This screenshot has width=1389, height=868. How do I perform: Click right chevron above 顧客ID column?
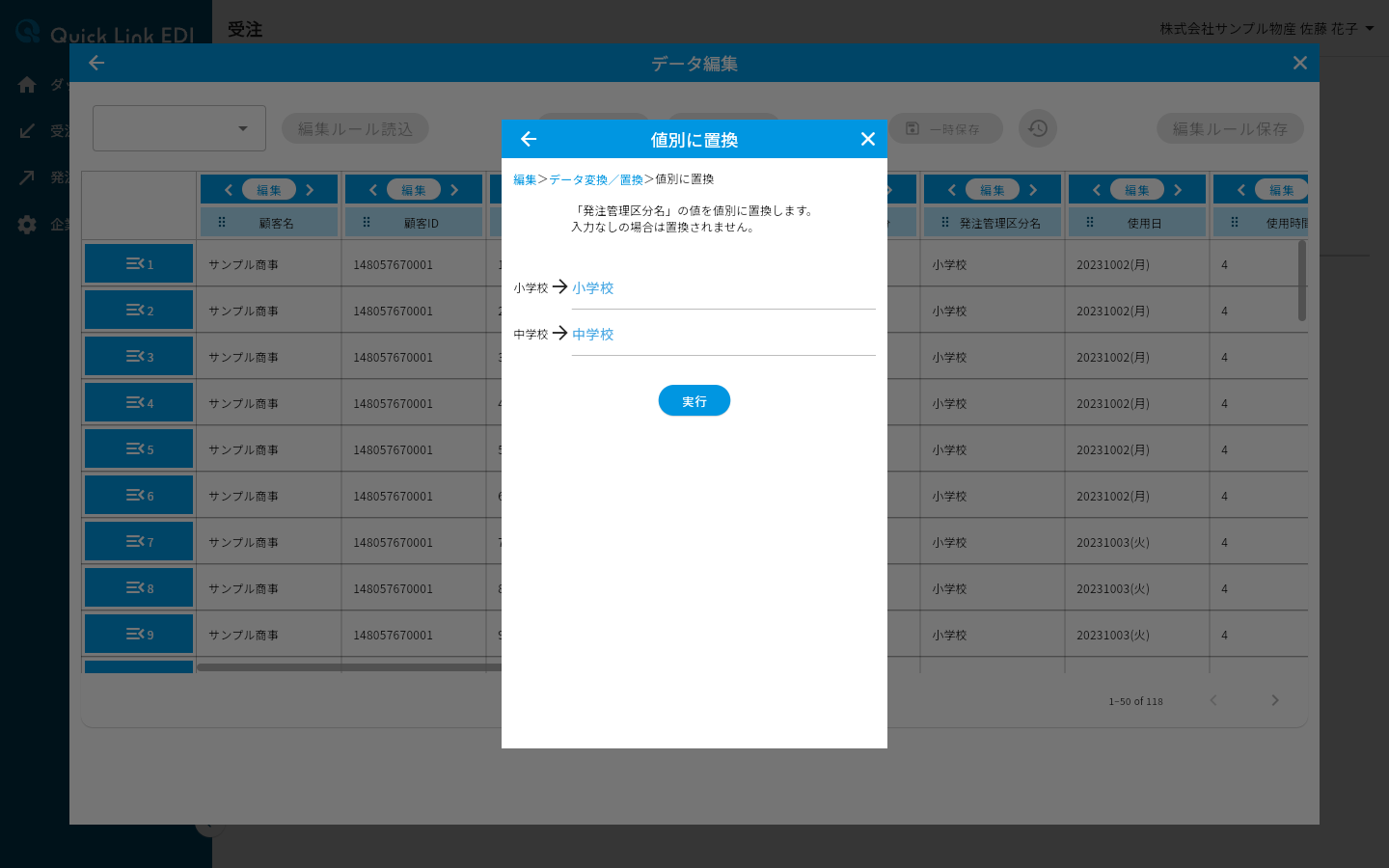(x=454, y=190)
